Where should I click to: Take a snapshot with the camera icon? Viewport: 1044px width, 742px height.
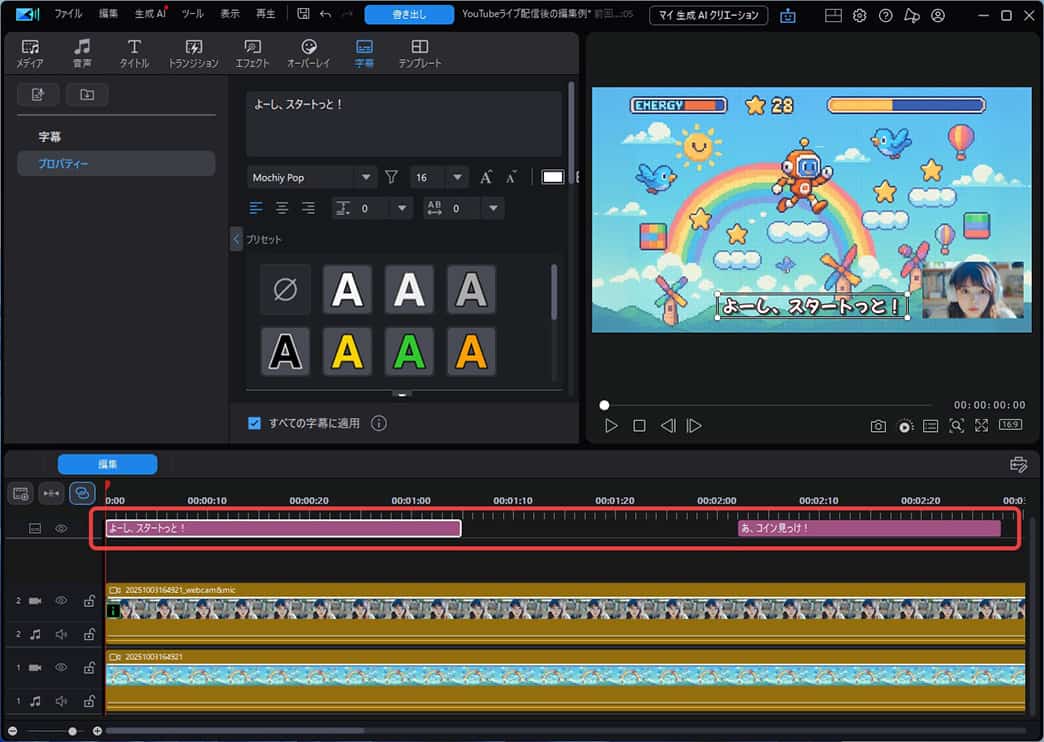[x=878, y=425]
